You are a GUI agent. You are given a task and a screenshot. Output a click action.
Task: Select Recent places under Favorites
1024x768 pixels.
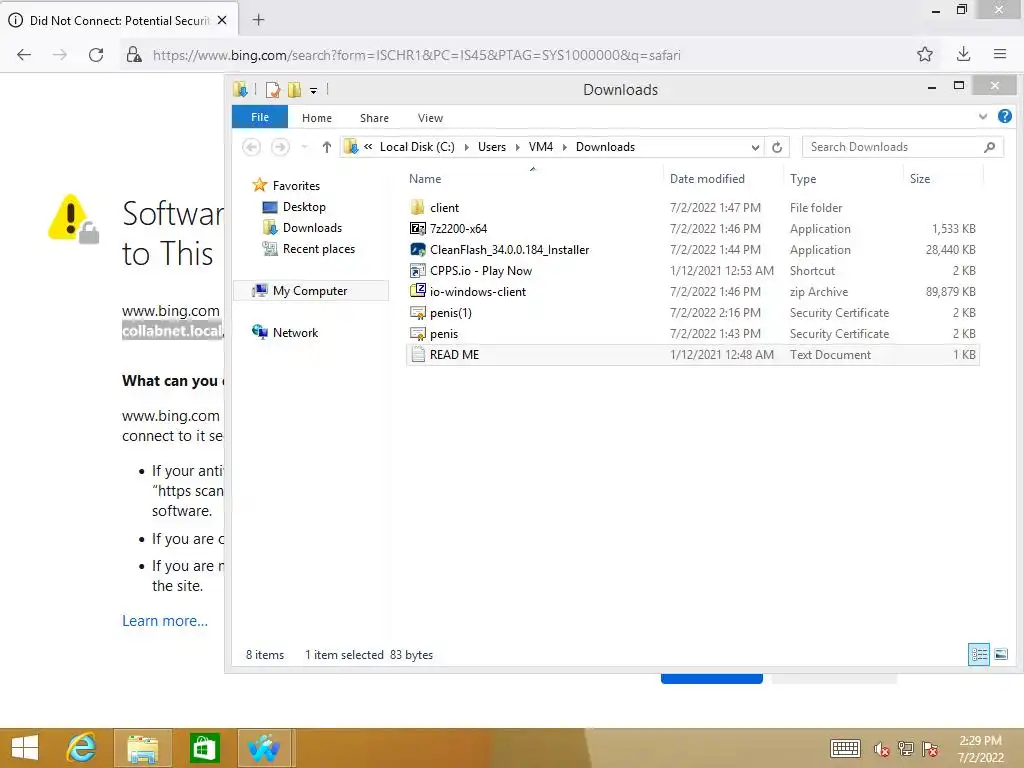coord(319,249)
